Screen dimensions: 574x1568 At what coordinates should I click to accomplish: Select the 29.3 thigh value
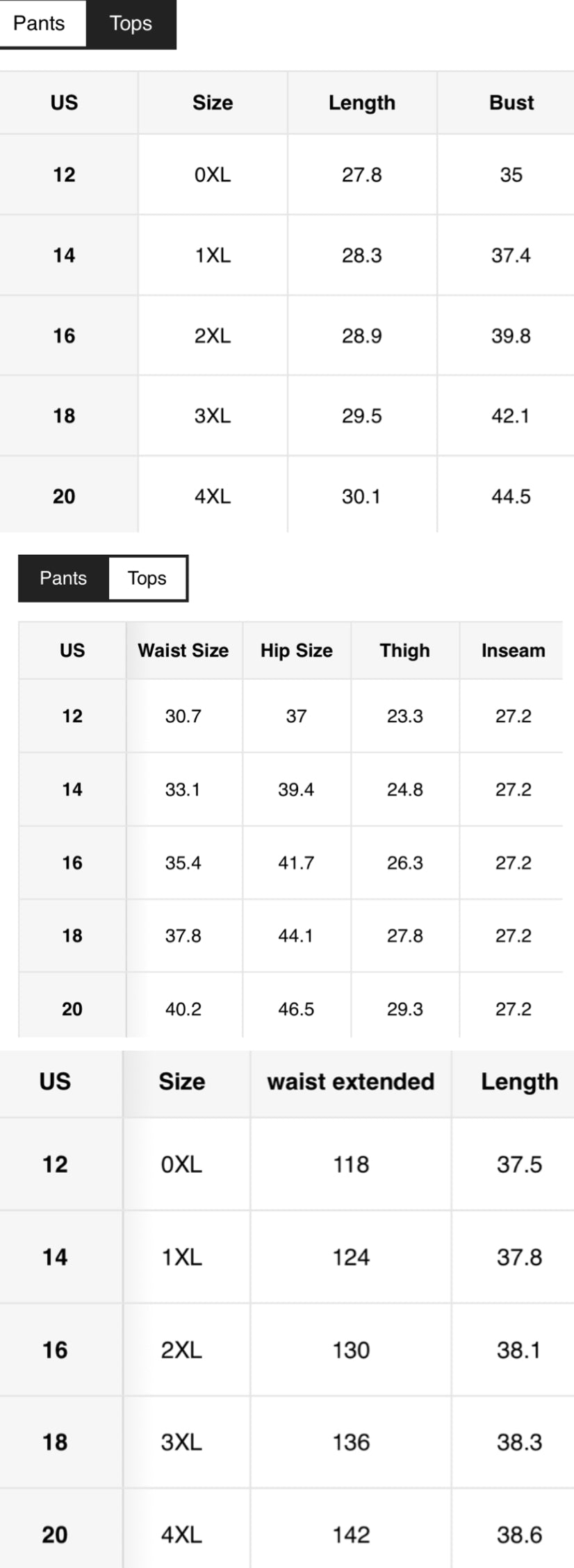point(405,1009)
